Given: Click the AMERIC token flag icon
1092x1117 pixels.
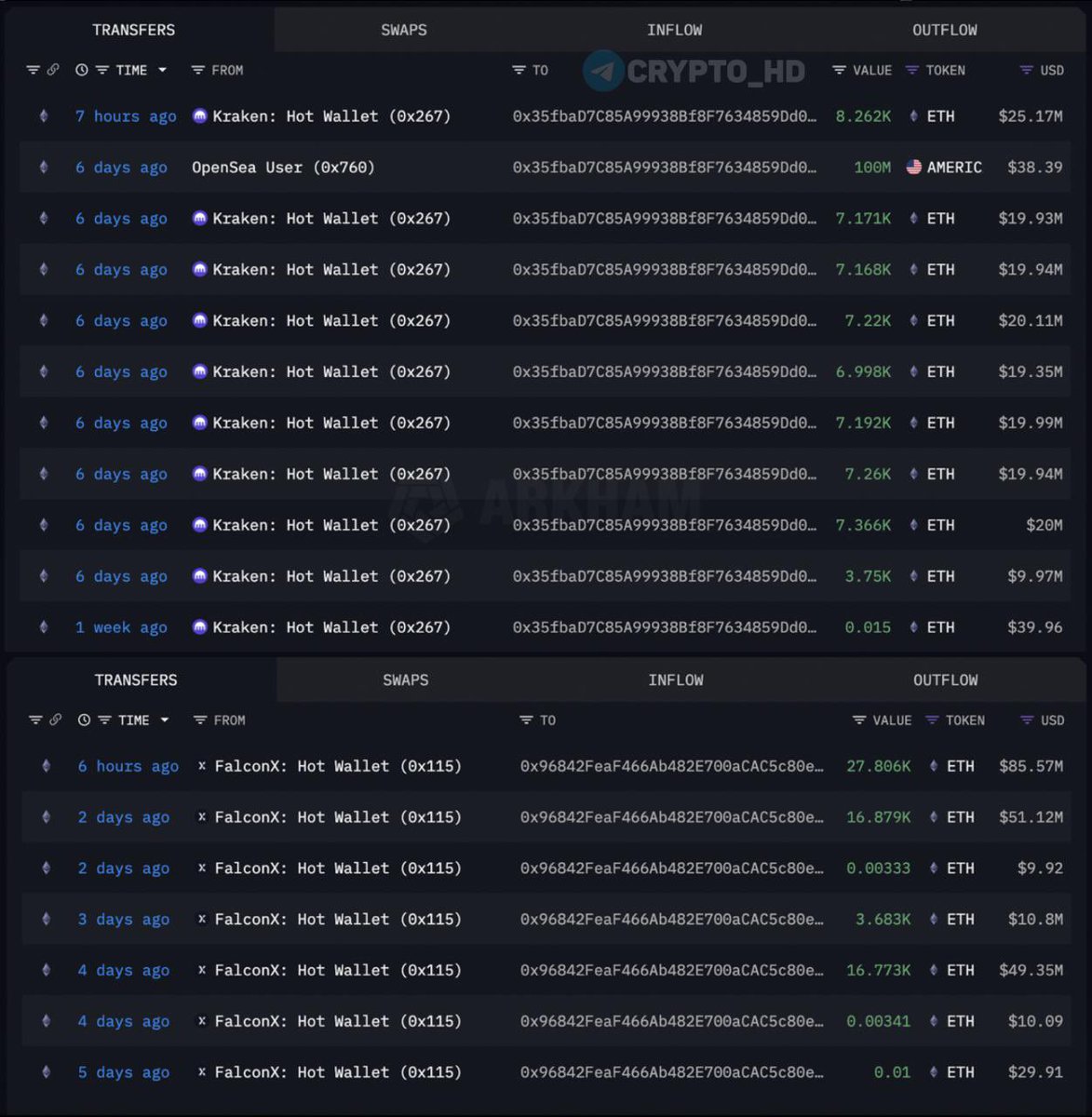Looking at the screenshot, I should pos(914,168).
